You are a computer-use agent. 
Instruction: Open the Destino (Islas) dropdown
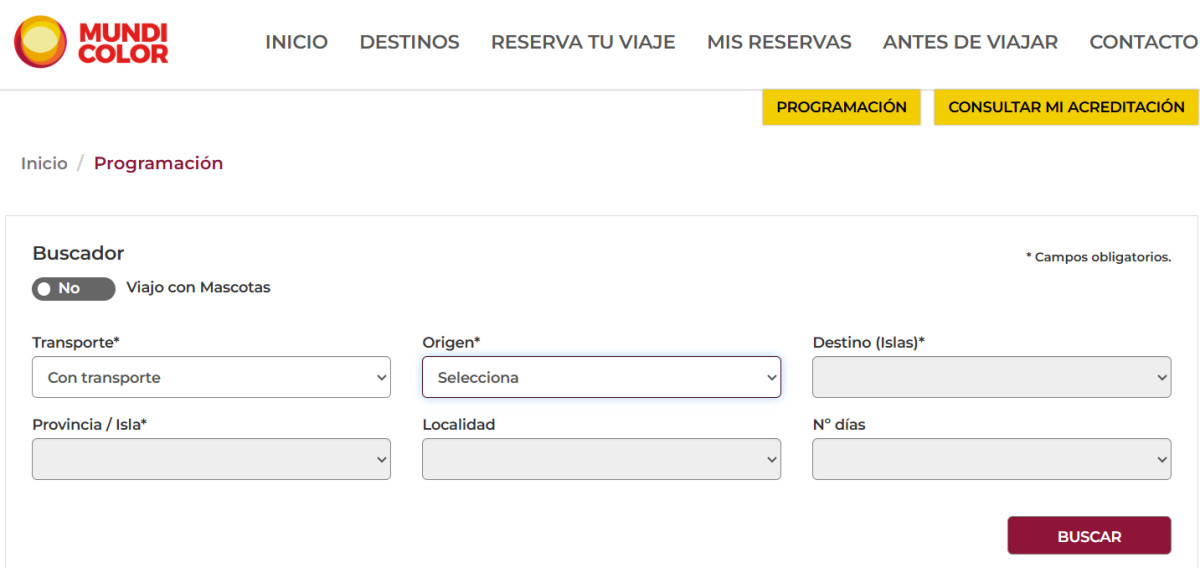991,378
